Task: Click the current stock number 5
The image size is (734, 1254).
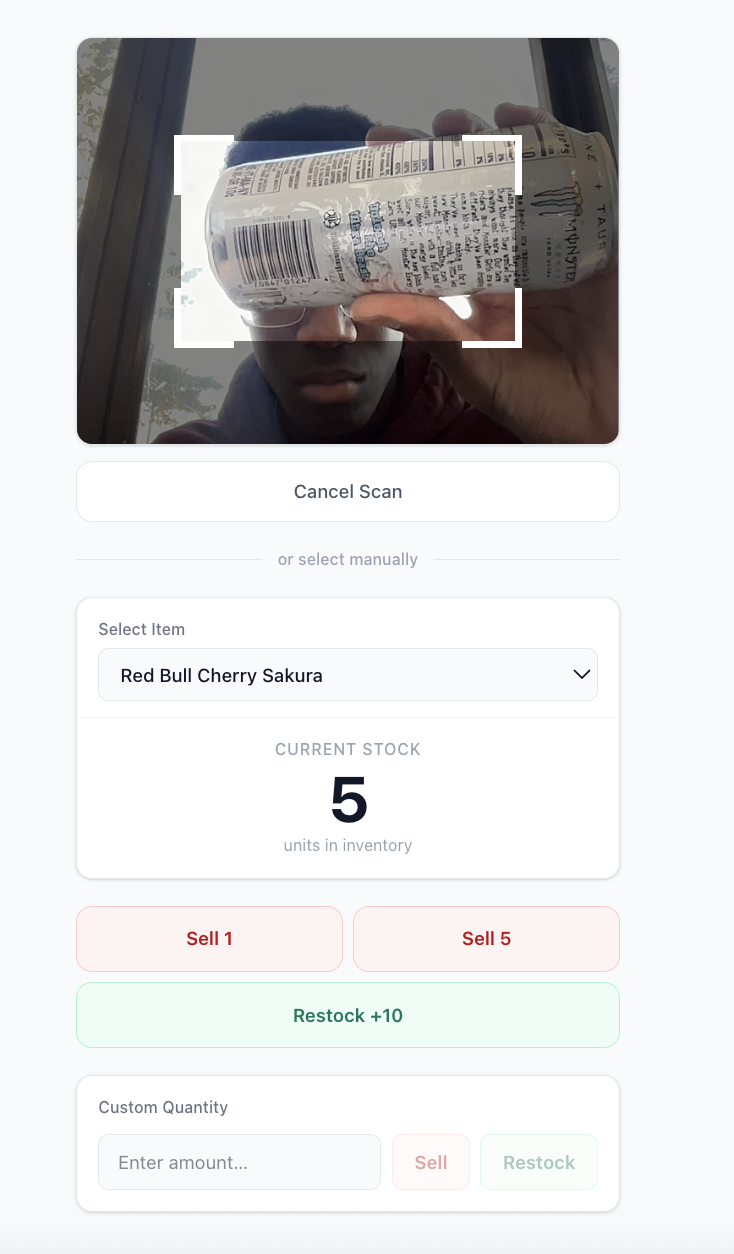Action: coord(348,800)
